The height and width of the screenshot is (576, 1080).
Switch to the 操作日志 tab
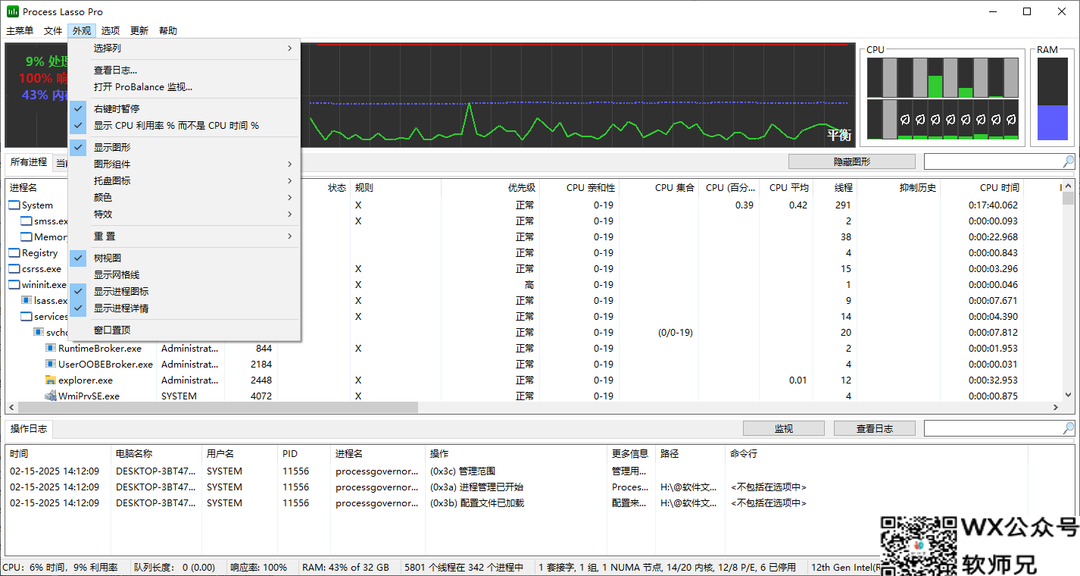pyautogui.click(x=28, y=429)
